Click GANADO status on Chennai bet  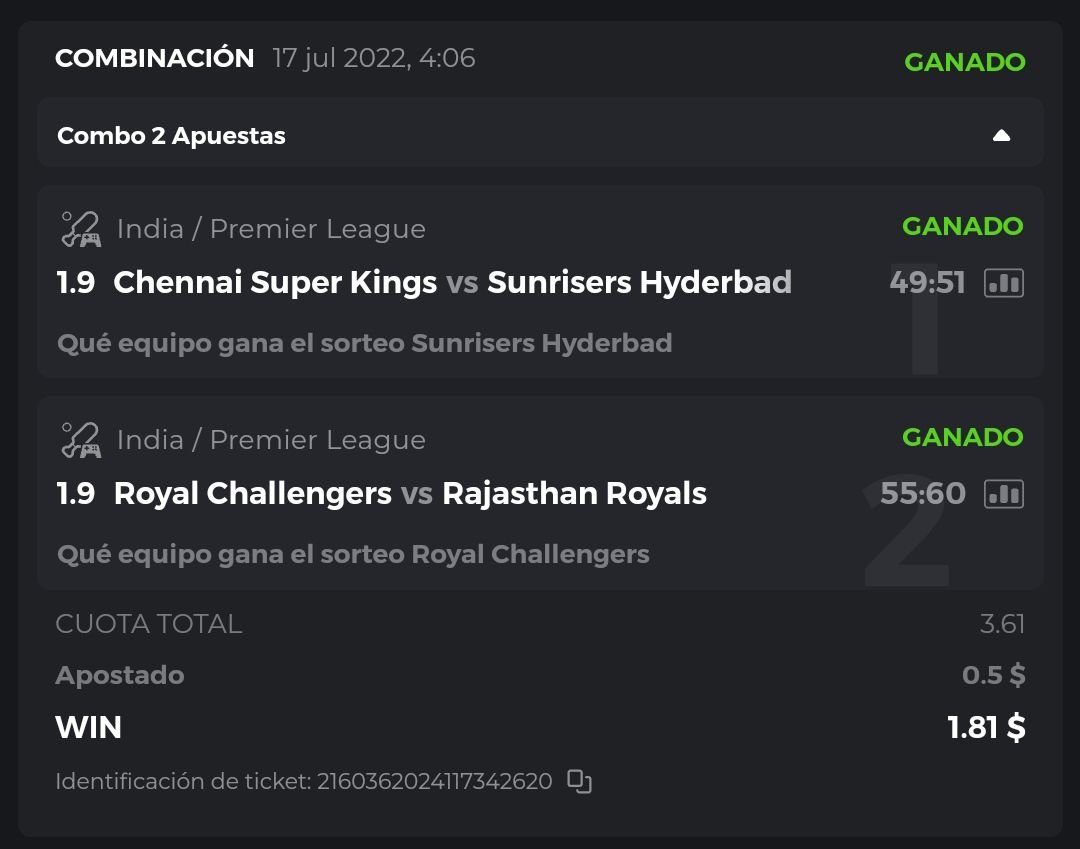click(962, 227)
